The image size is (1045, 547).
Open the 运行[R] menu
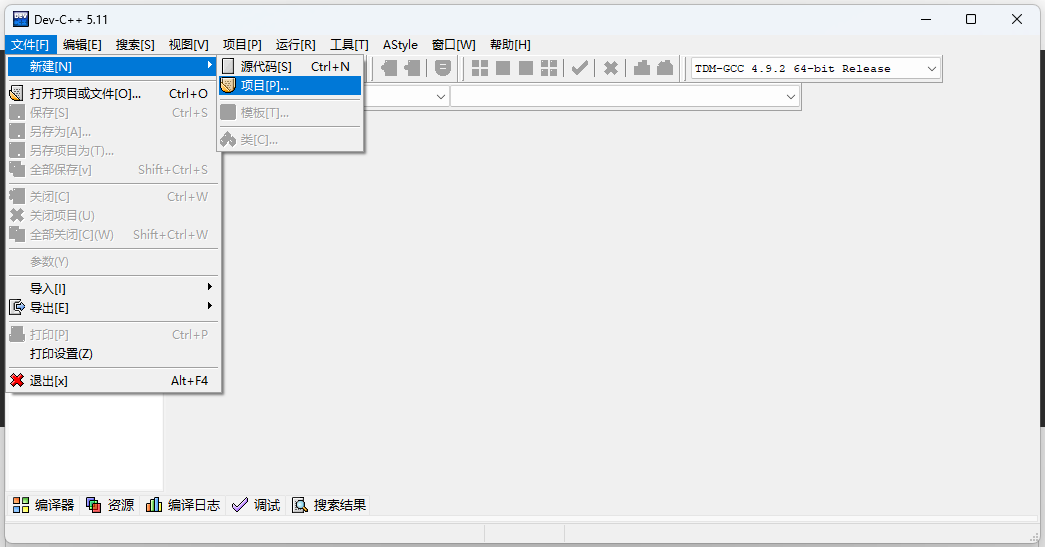(295, 45)
